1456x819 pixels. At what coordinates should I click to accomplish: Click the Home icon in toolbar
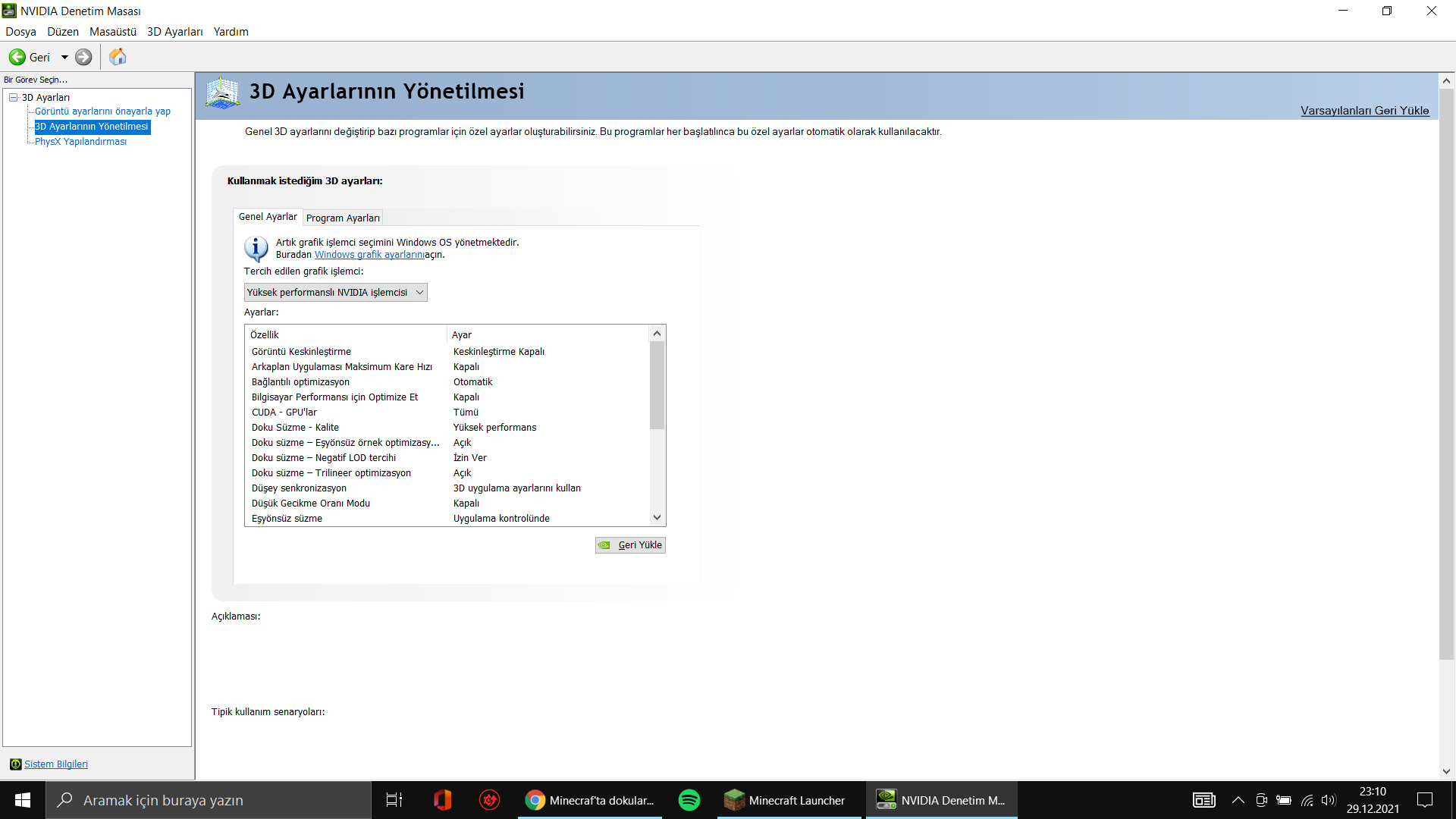[118, 57]
